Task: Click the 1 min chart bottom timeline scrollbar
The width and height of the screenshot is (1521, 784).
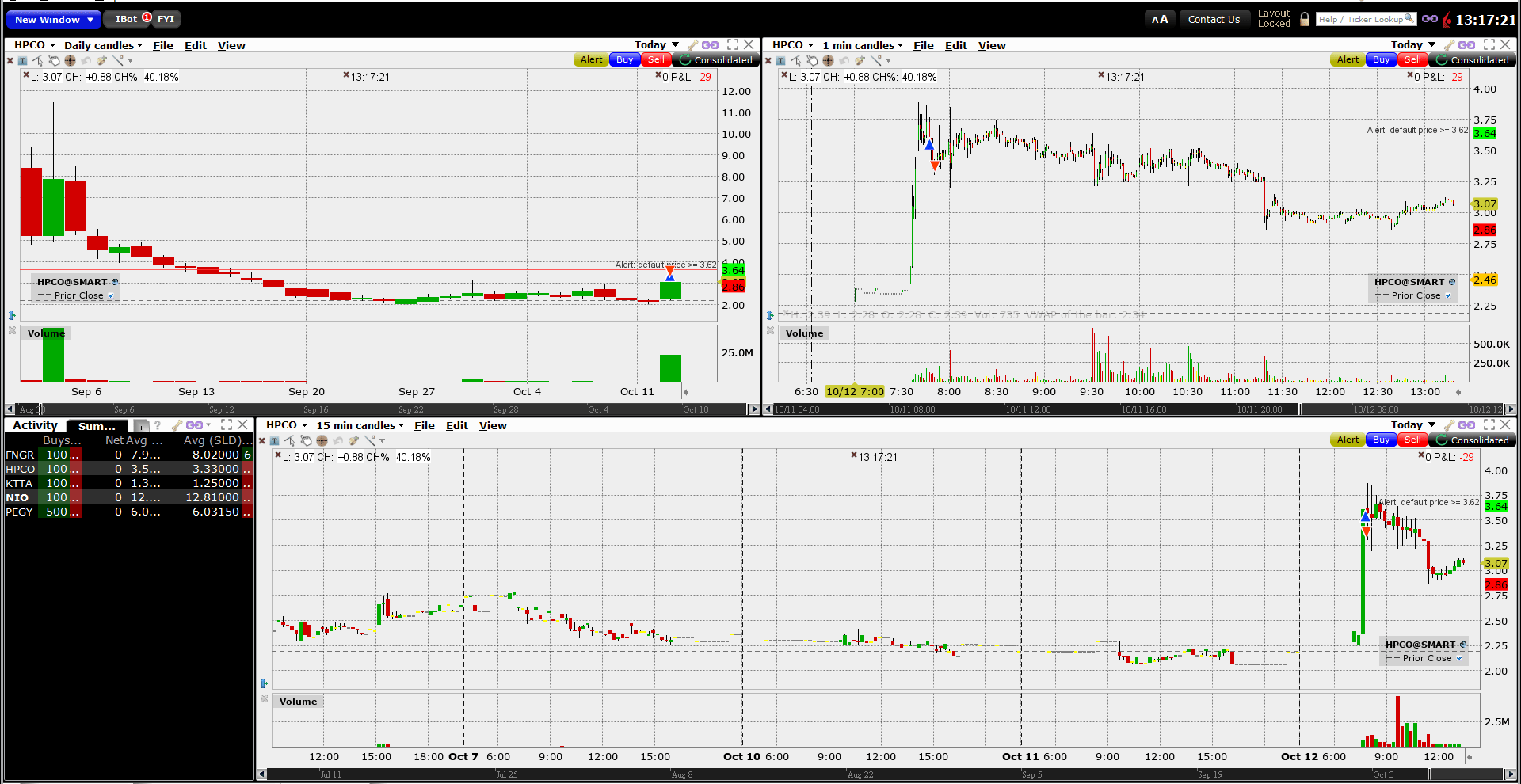Action: [x=1139, y=409]
